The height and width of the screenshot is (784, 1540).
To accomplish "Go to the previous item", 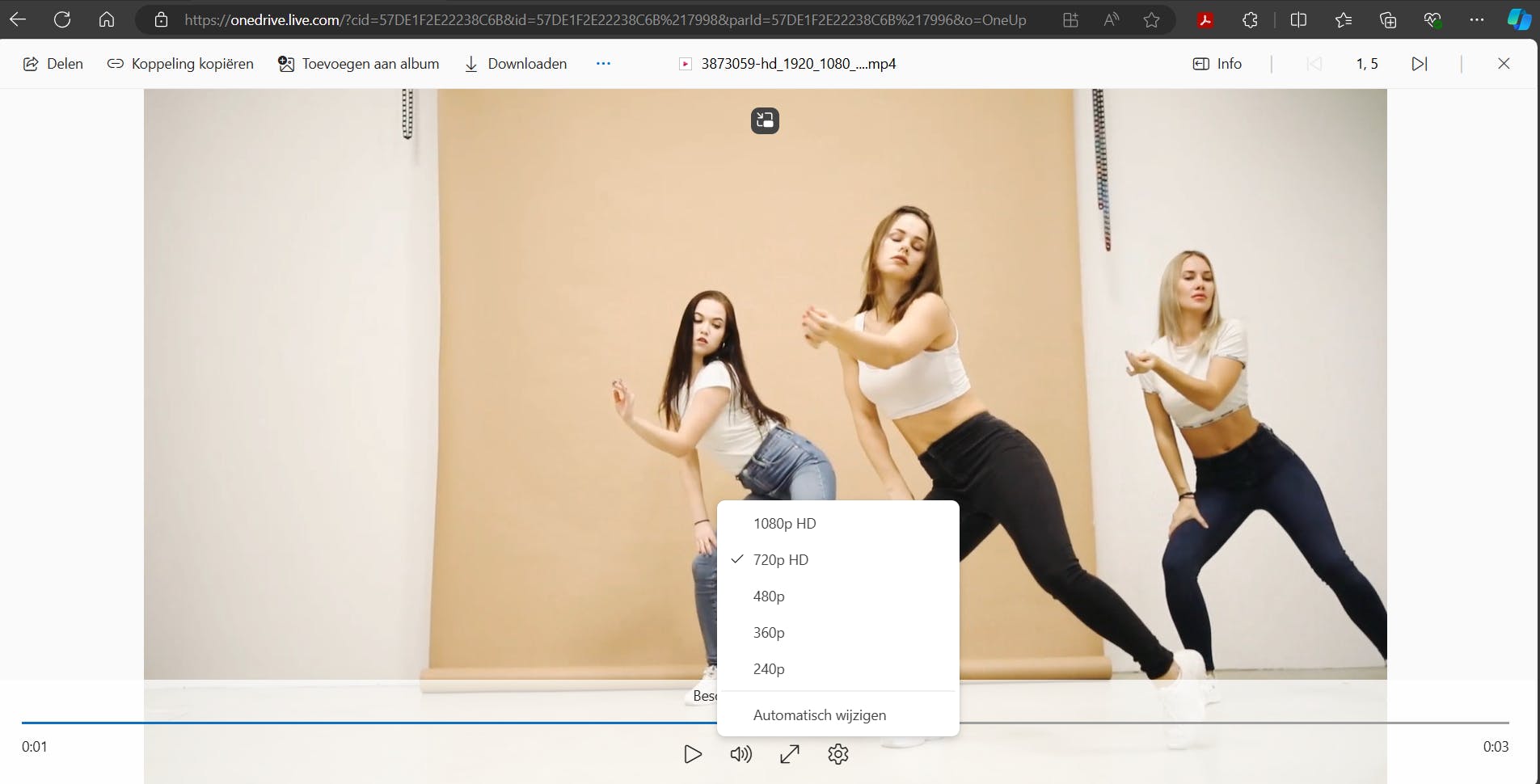I will point(1314,64).
